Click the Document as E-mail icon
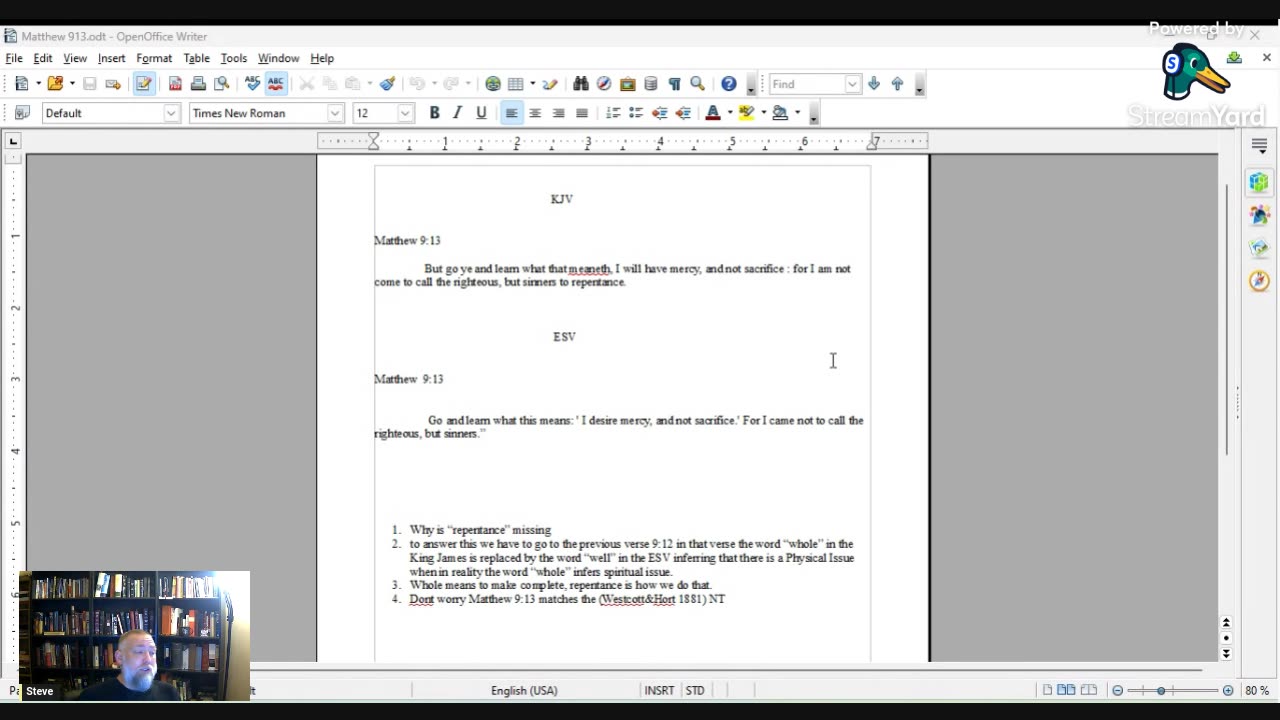The image size is (1280, 720). pyautogui.click(x=113, y=84)
